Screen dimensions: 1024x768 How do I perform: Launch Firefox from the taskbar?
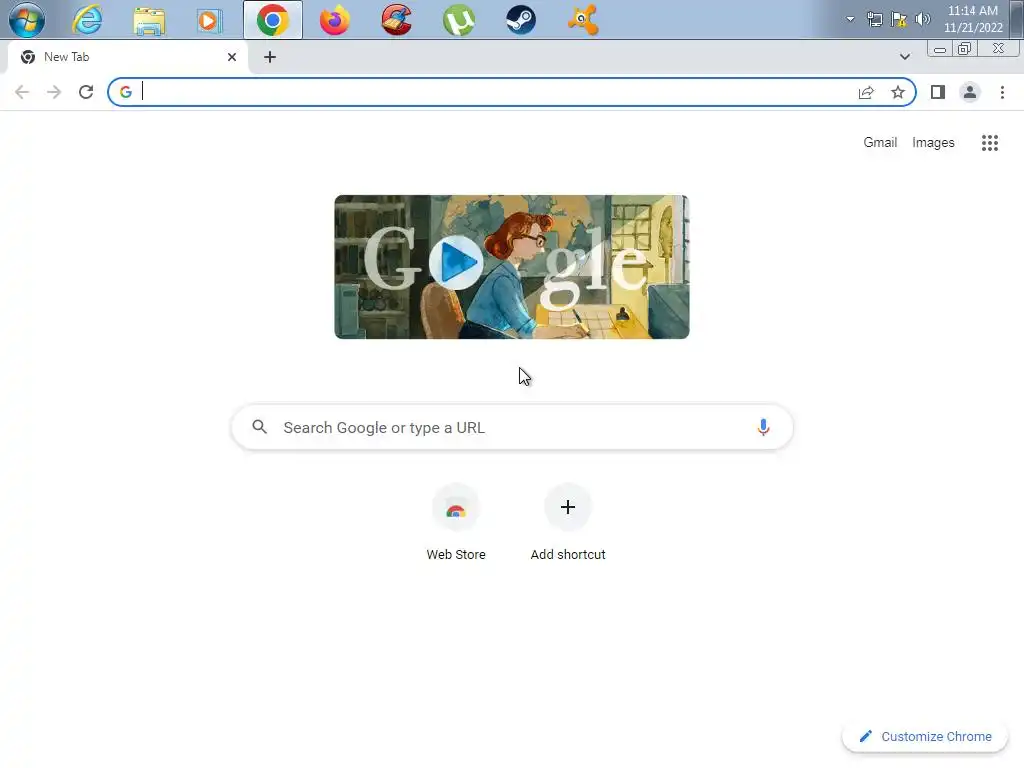334,20
